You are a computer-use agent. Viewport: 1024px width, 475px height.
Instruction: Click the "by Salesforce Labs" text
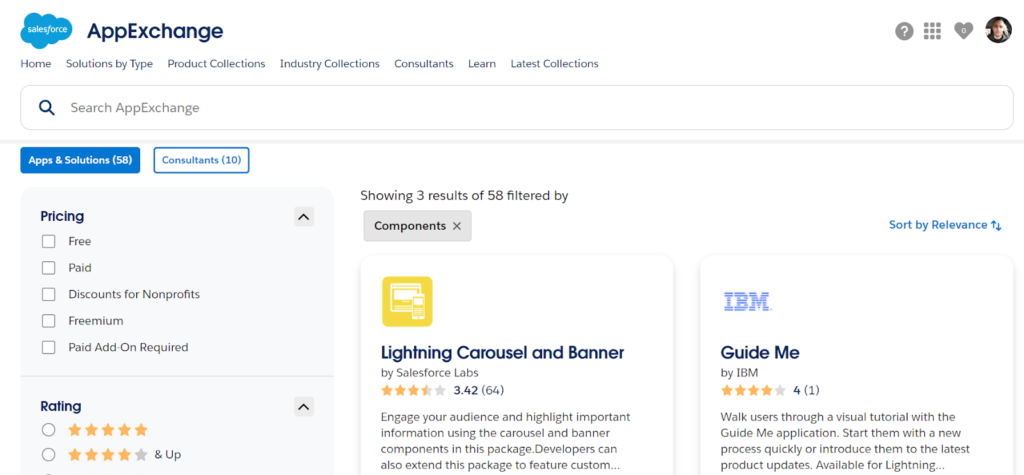pyautogui.click(x=430, y=373)
